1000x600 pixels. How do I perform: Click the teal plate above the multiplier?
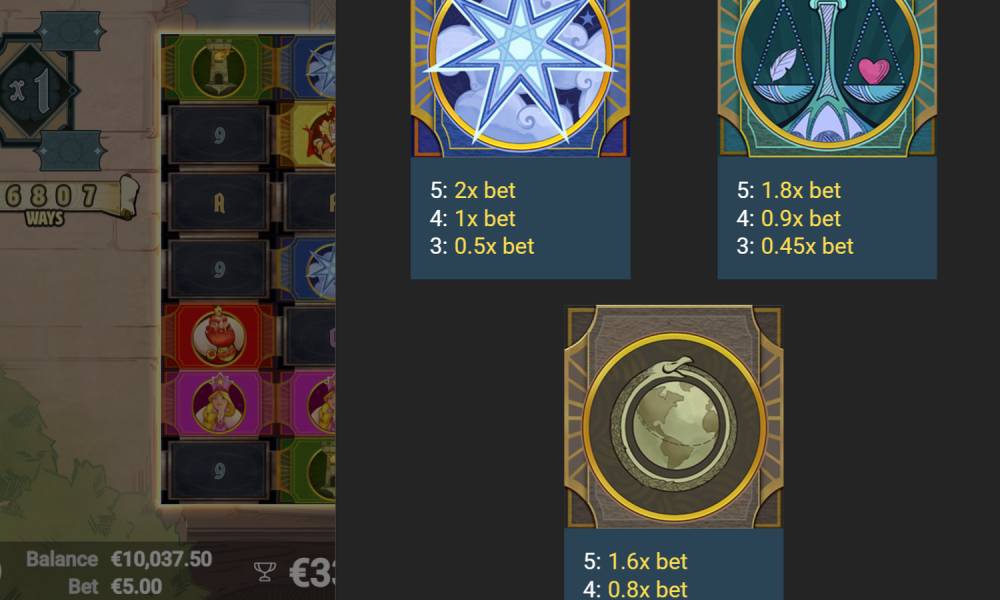(70, 30)
